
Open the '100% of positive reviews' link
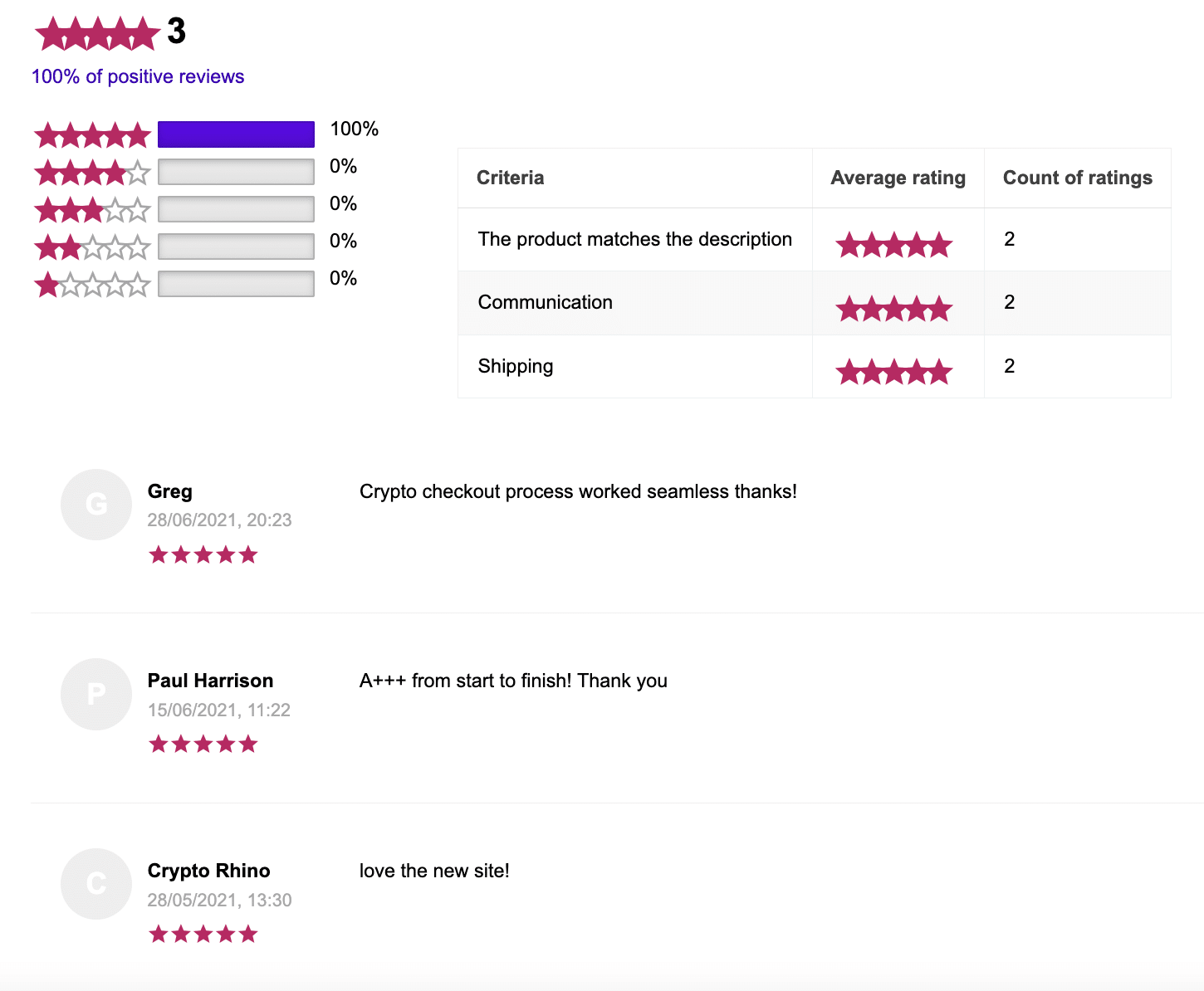point(138,76)
